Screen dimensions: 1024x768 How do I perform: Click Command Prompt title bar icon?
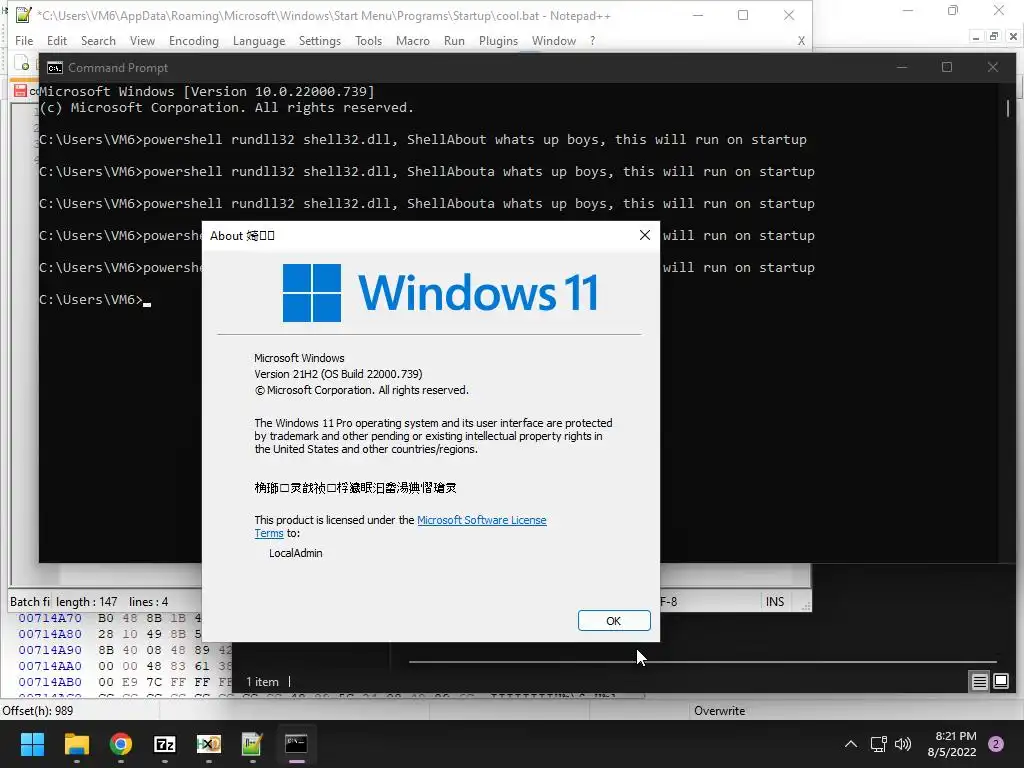tap(55, 68)
